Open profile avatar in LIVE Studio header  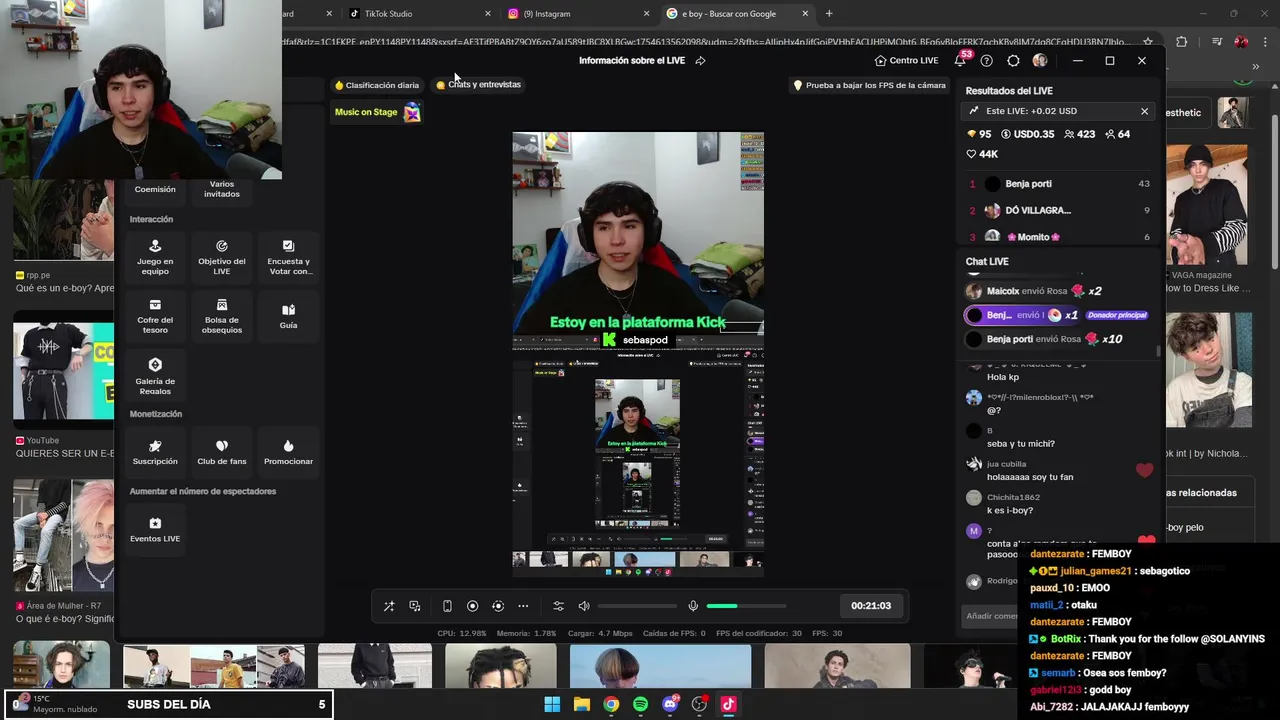(x=1040, y=61)
